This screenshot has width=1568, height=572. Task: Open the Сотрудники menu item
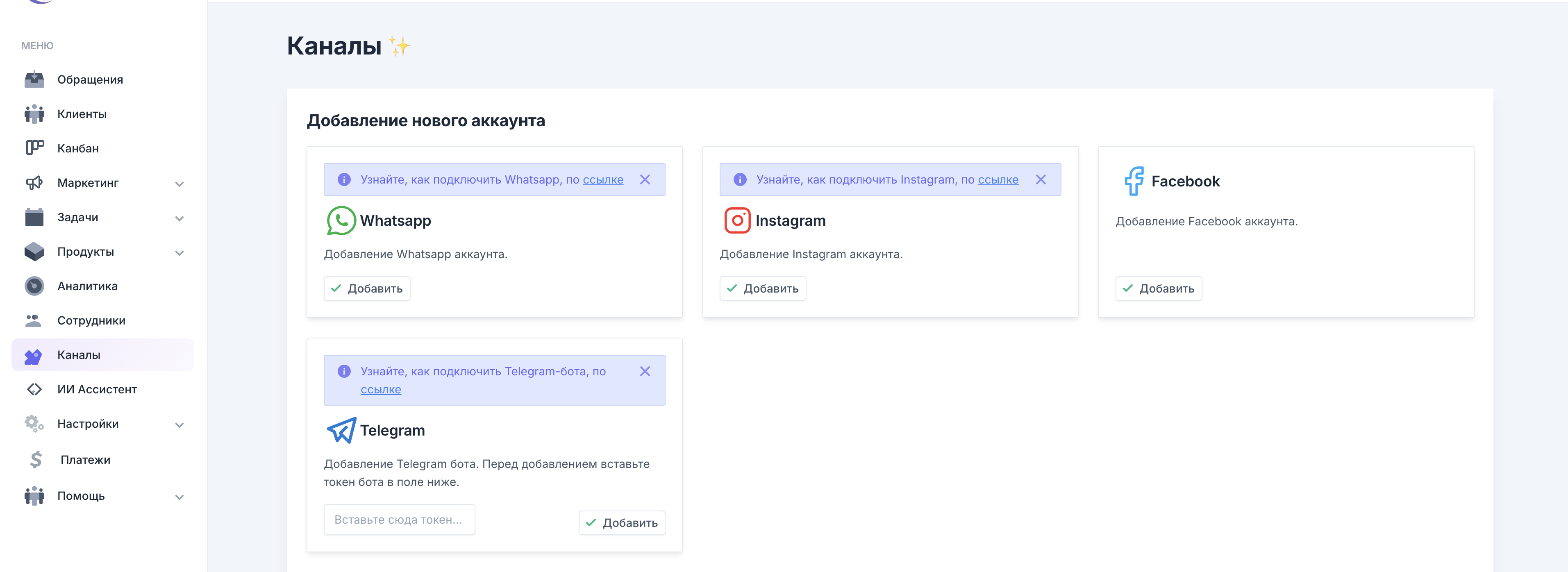91,321
